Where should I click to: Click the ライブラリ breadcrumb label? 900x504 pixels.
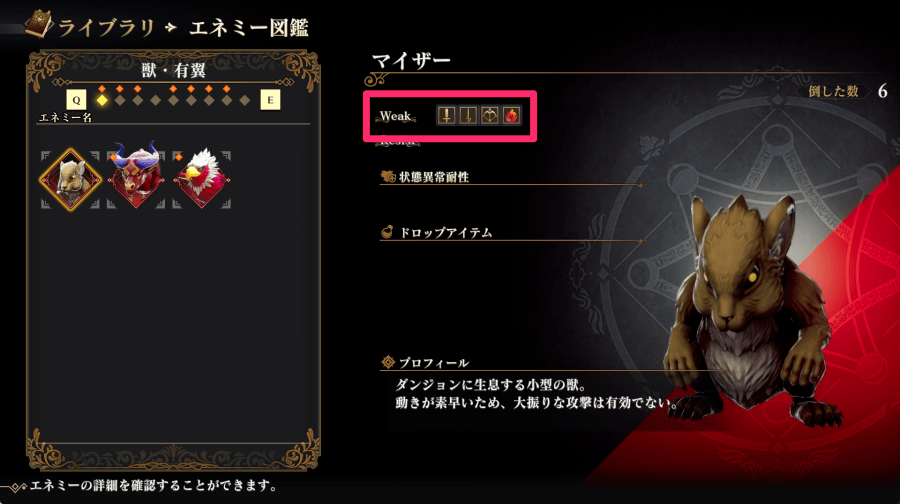pyautogui.click(x=107, y=28)
